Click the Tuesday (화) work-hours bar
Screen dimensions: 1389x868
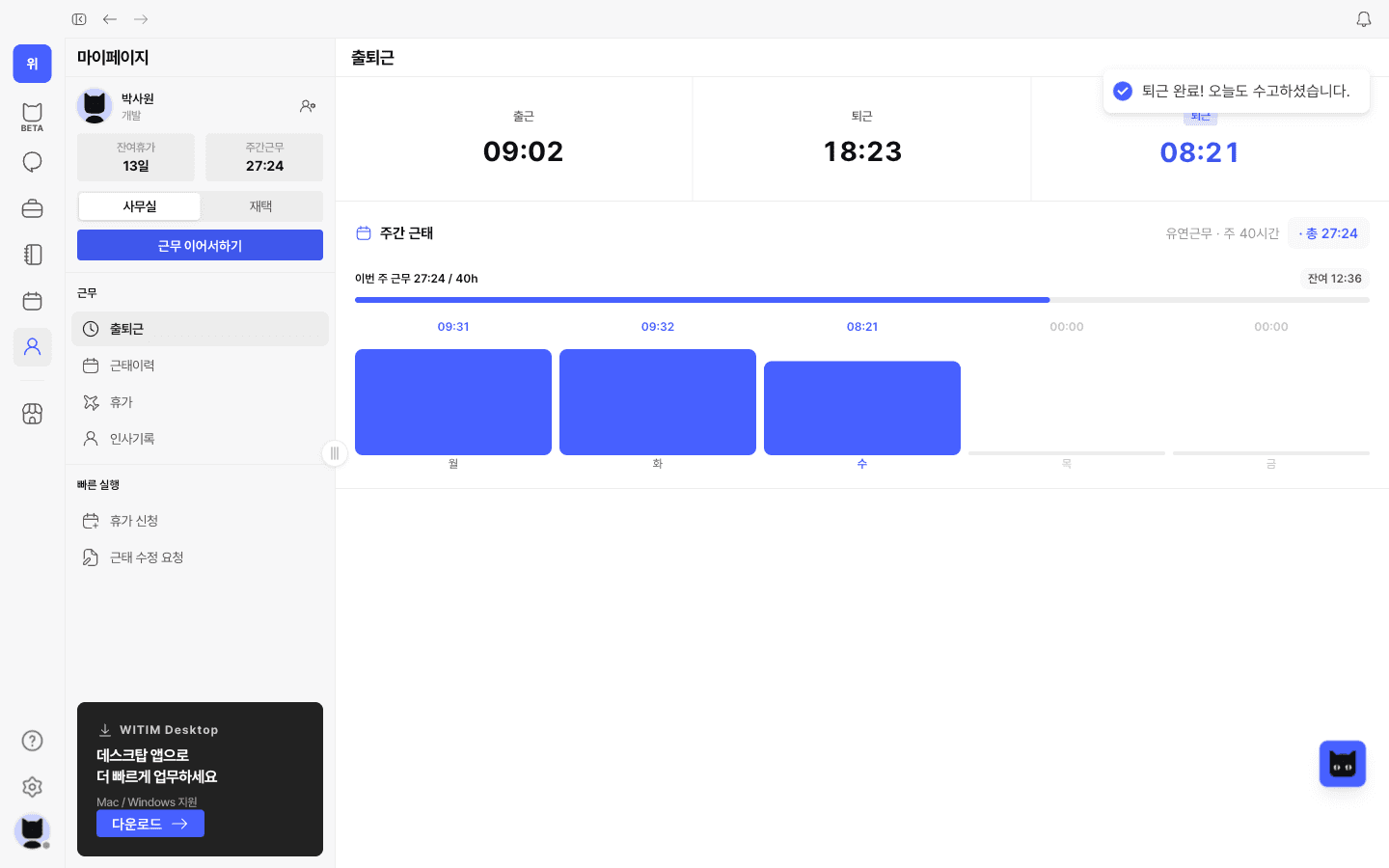pyautogui.click(x=658, y=402)
